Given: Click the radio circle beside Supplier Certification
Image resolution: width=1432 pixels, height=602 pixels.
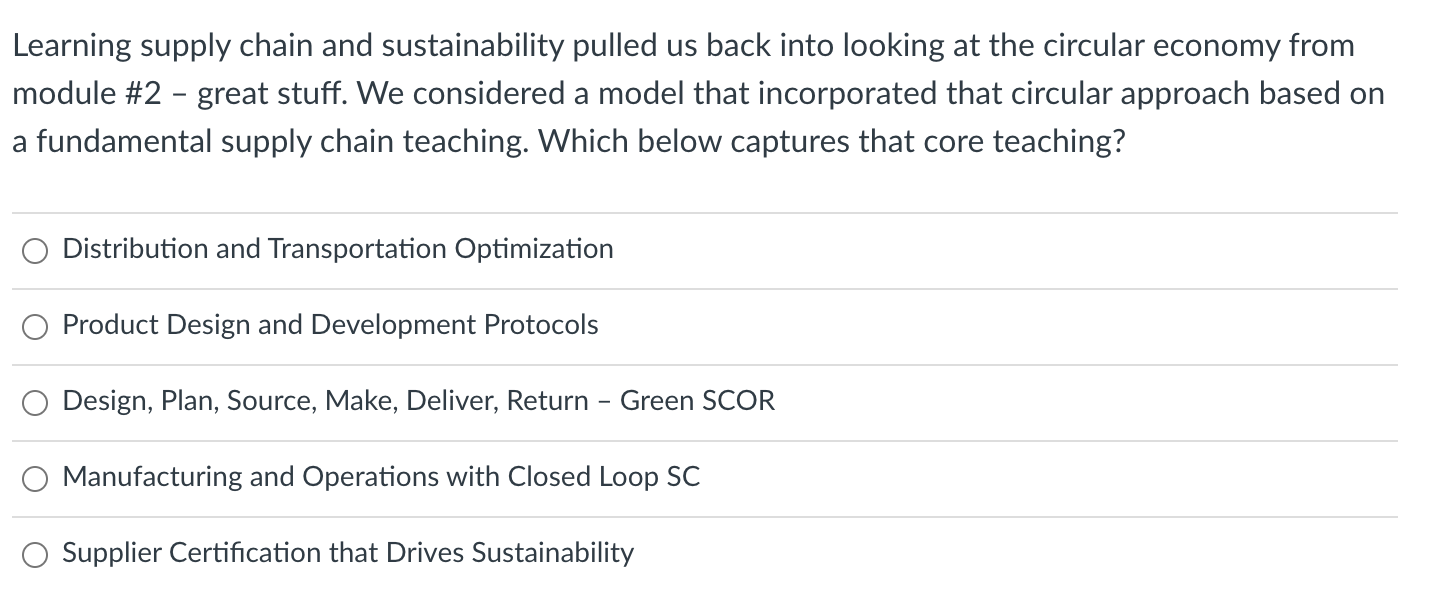Looking at the screenshot, I should (35, 553).
